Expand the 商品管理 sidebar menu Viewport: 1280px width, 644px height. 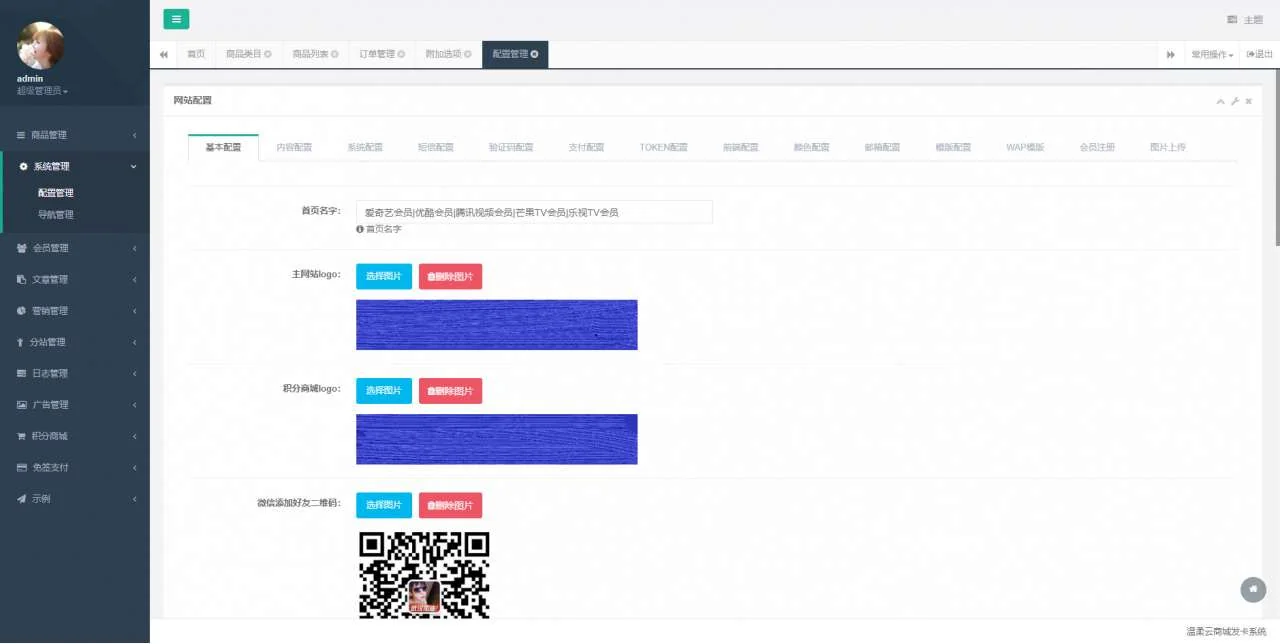[74, 135]
